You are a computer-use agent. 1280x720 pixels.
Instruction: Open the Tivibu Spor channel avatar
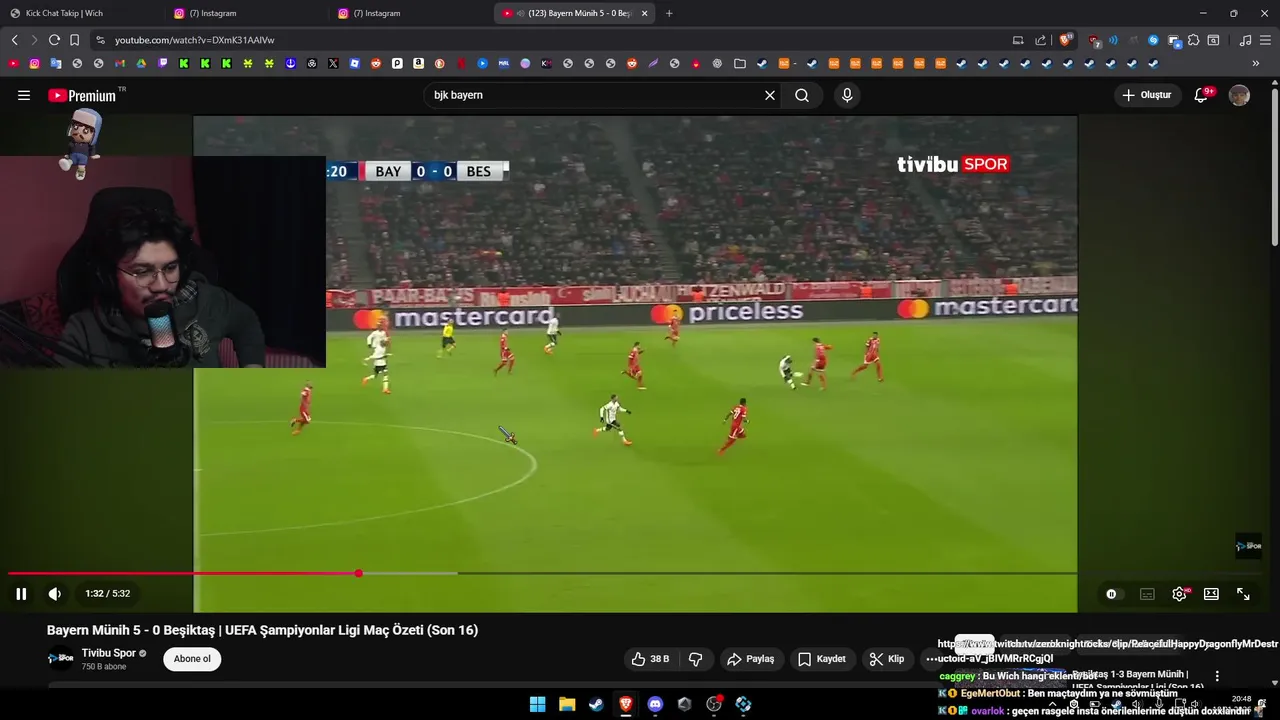click(60, 658)
